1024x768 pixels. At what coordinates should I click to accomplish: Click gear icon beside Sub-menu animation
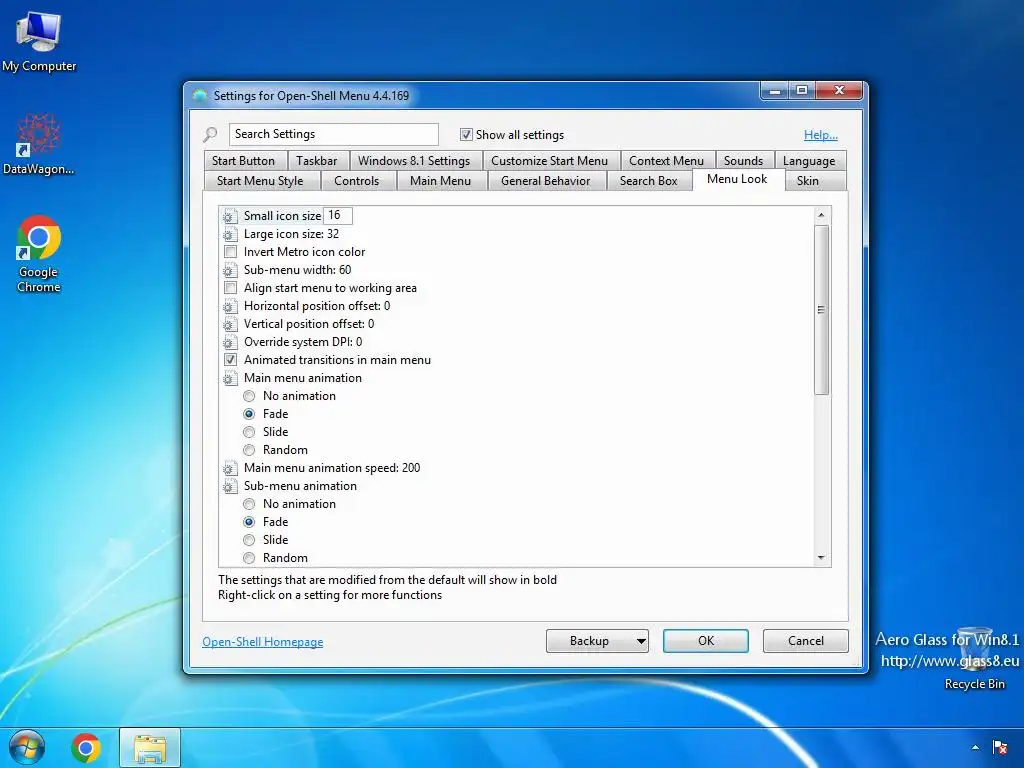pos(229,486)
